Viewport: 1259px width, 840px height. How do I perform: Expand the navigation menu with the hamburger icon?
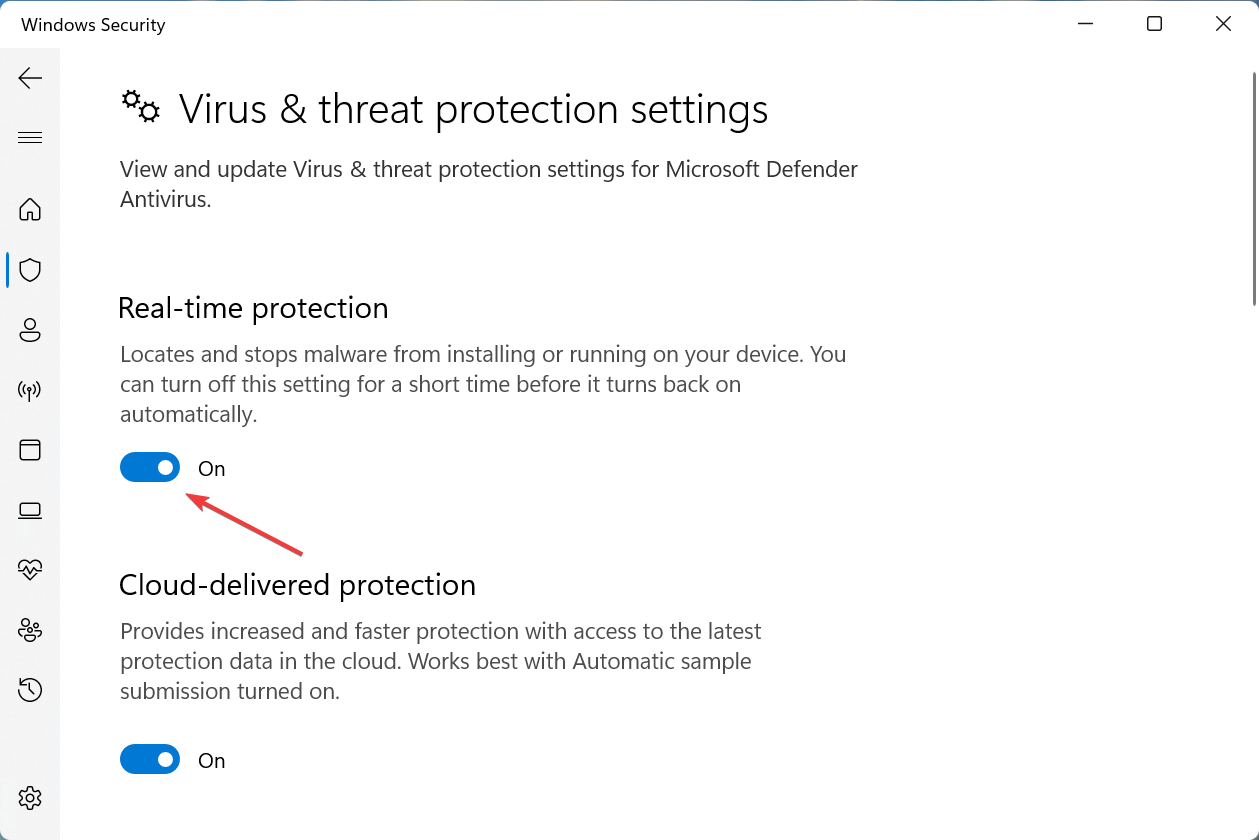coord(30,137)
